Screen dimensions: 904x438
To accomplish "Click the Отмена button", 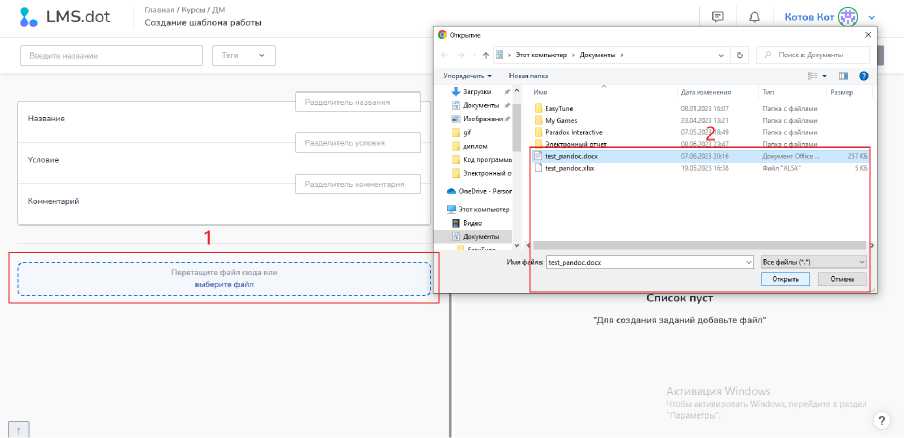I will tap(842, 280).
